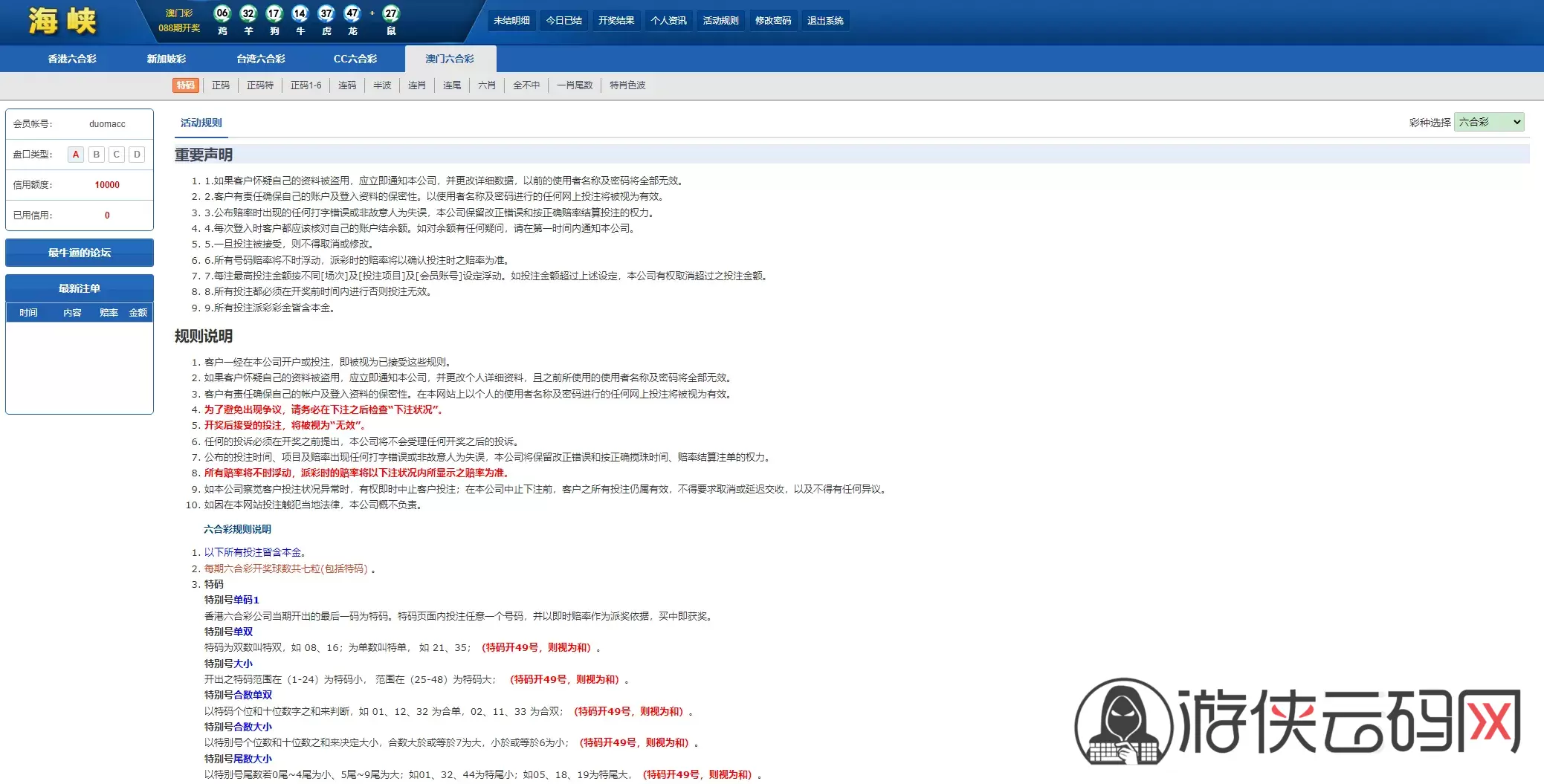Click lottery ball number 37
Viewport: 1544px width, 784px height.
(x=326, y=13)
